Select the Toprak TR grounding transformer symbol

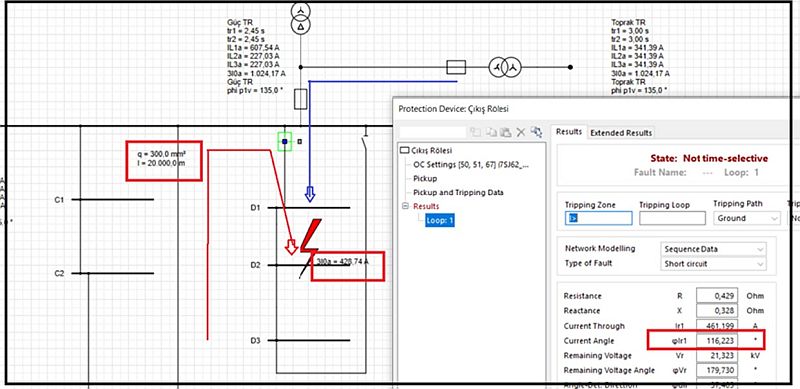coord(505,67)
